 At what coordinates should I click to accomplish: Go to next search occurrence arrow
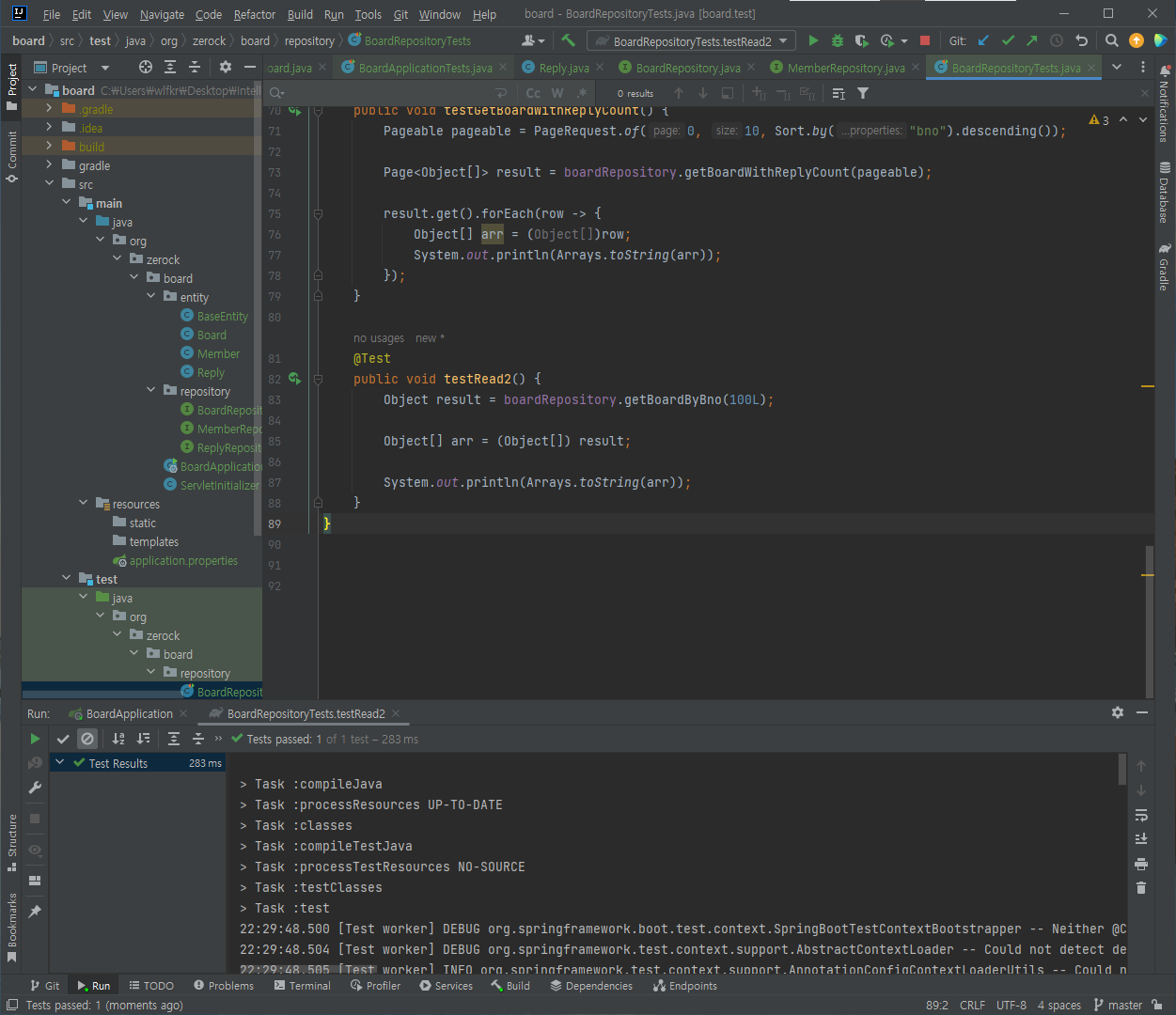[x=703, y=93]
